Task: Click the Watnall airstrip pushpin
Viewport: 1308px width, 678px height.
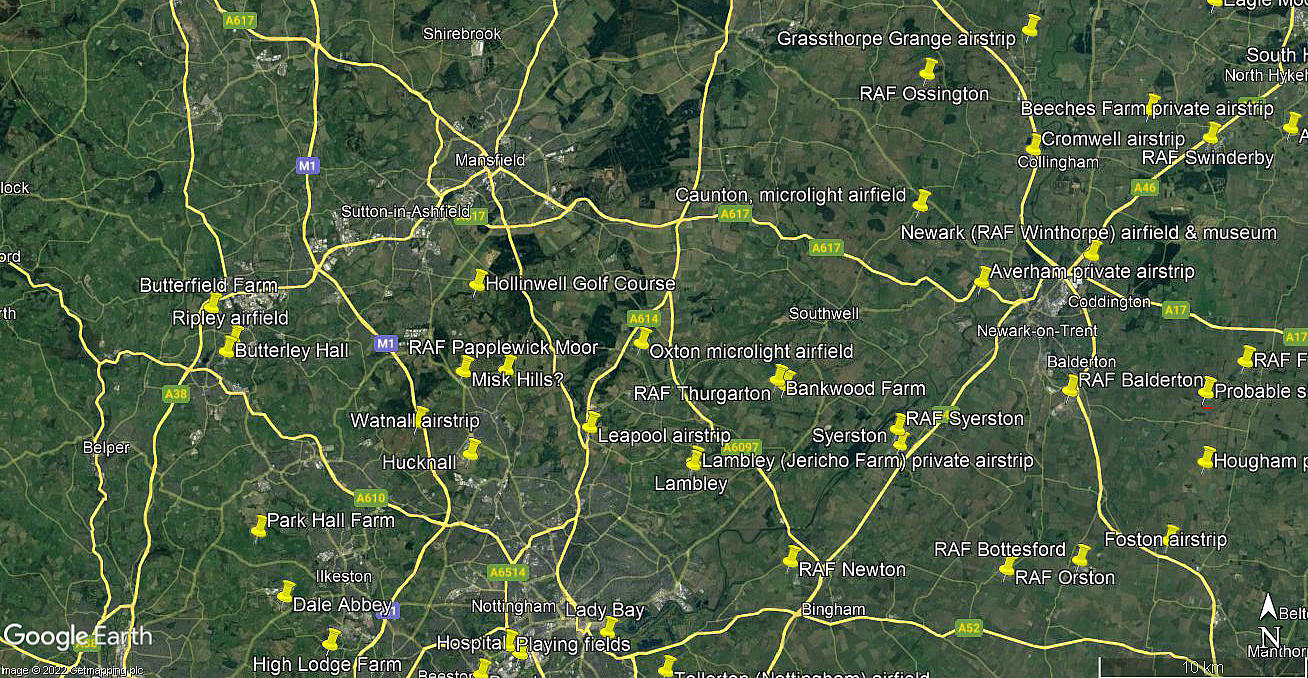Action: coord(421,417)
